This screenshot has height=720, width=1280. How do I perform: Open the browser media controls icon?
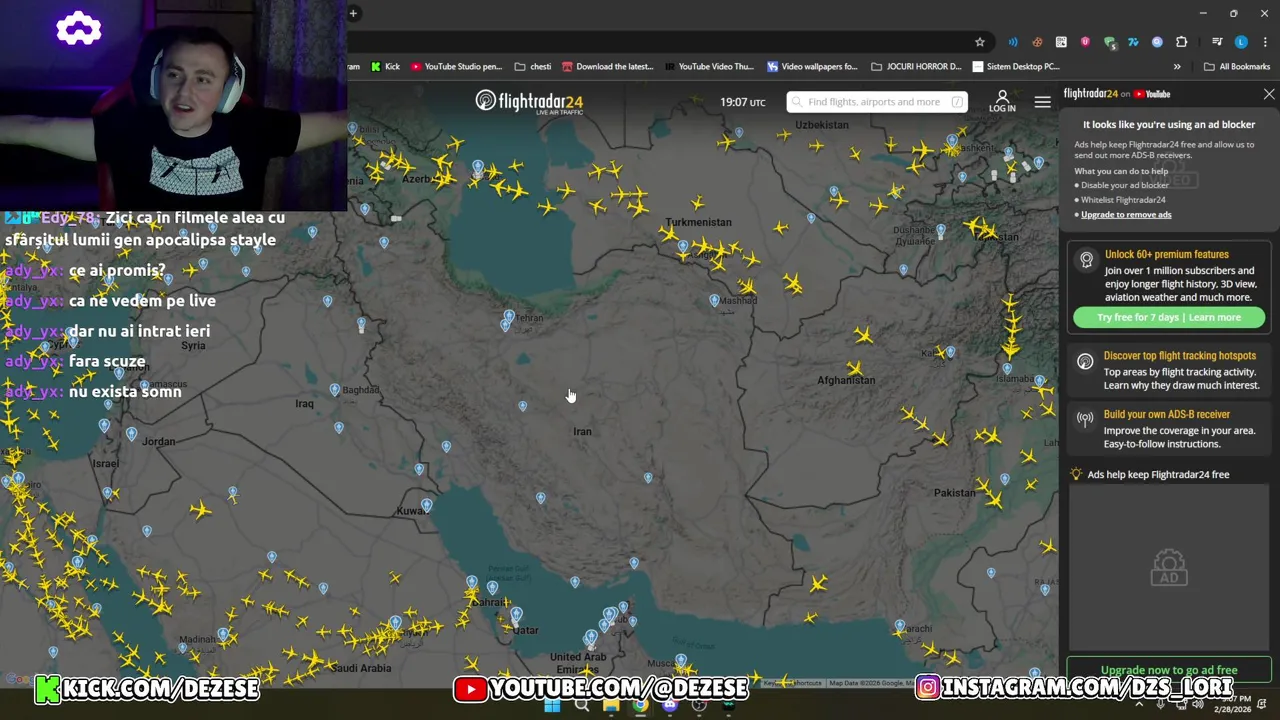[1217, 42]
